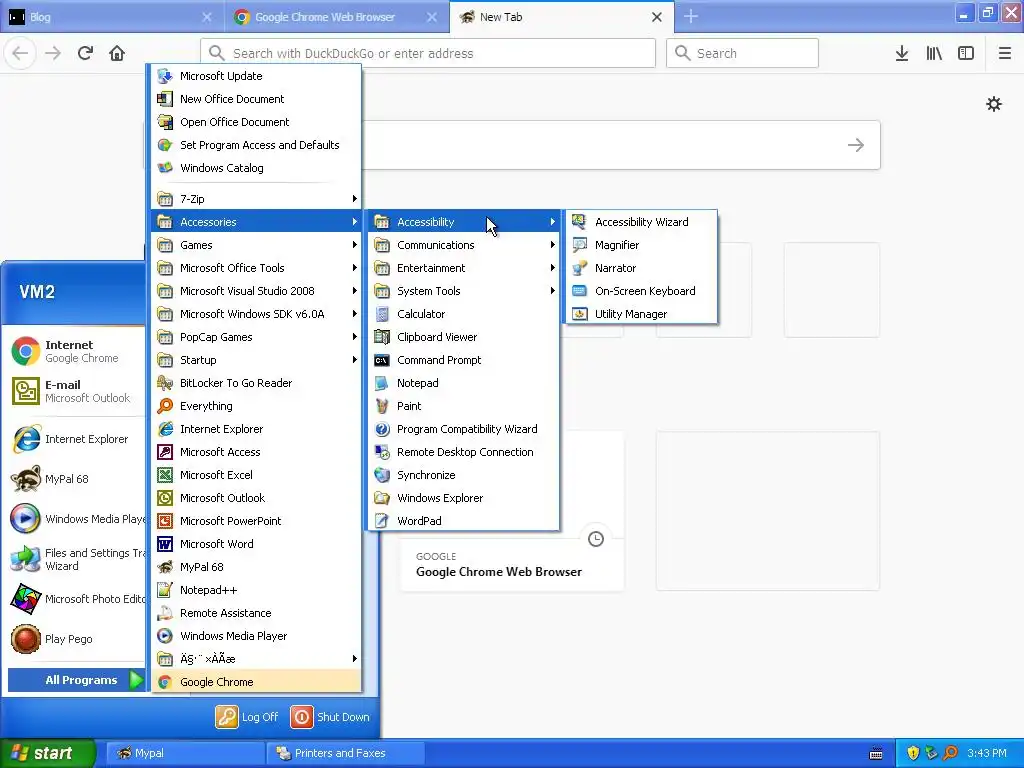This screenshot has width=1024, height=768.
Task: Expand Microsoft Office Tools submenu
Action: click(256, 268)
